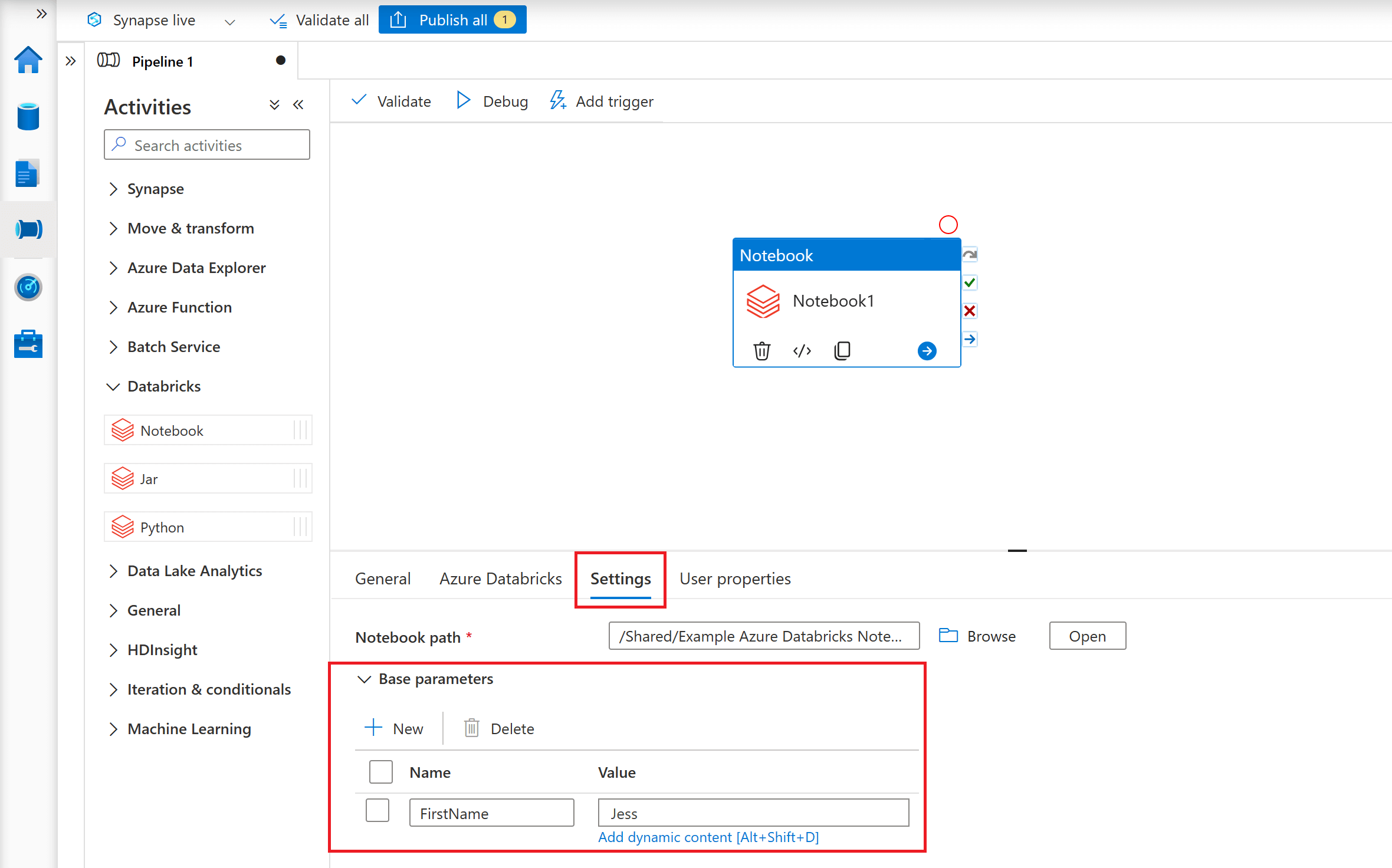Viewport: 1392px width, 868px height.
Task: Expand HDInsight group
Action: click(152, 650)
